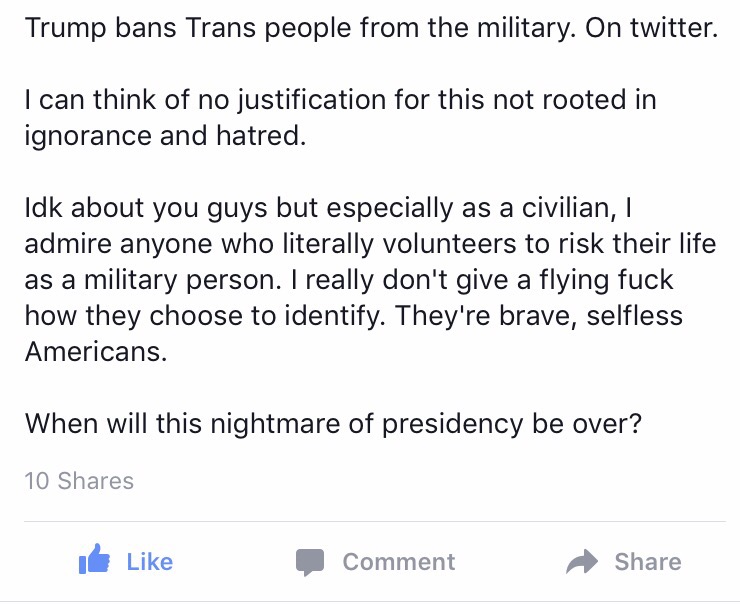Click the line starting "as a military person"

[x=349, y=279]
